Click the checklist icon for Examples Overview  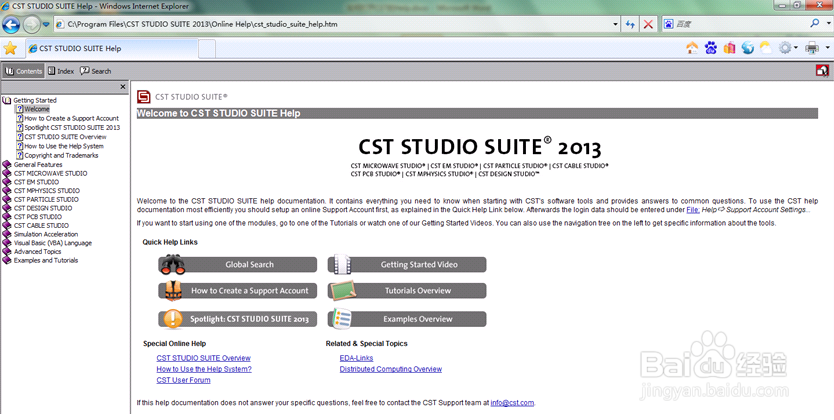[x=341, y=318]
